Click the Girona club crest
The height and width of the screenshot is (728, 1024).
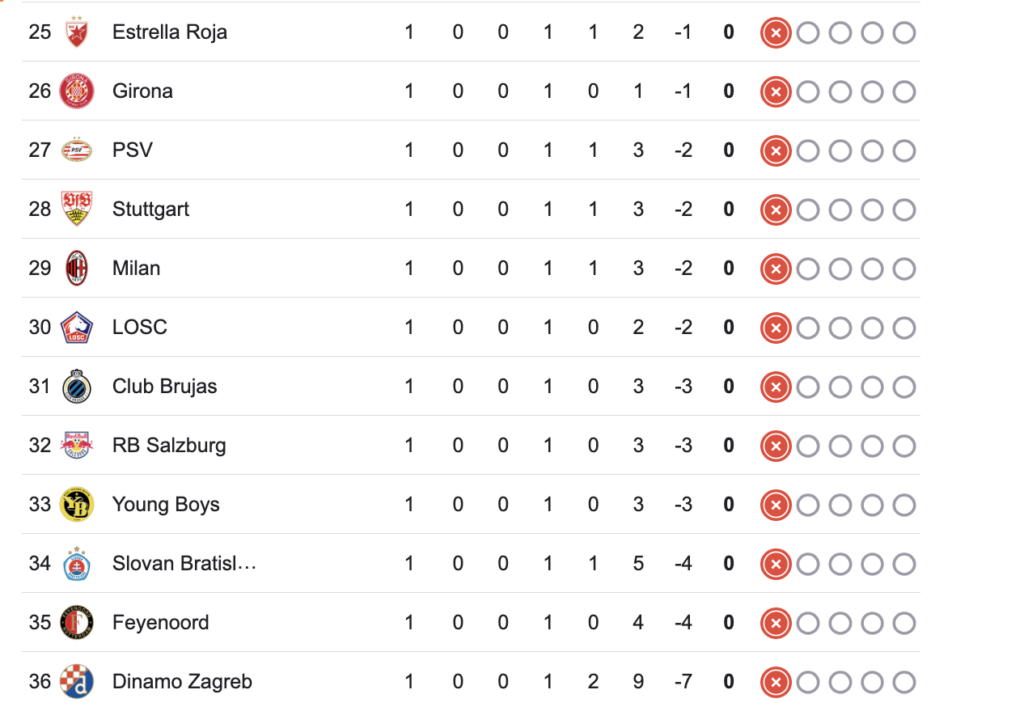coord(76,91)
